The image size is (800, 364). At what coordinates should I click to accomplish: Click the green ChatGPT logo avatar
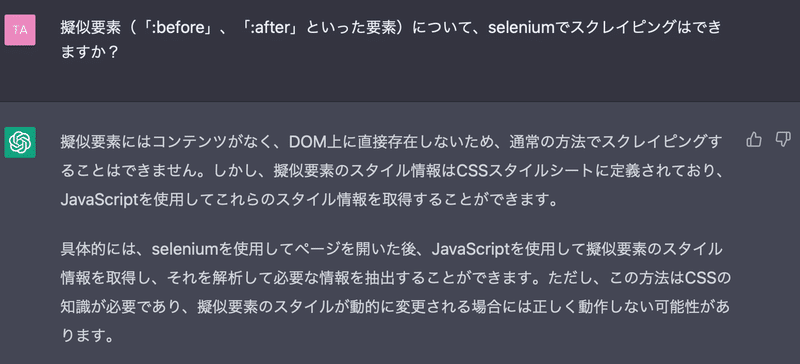point(20,142)
